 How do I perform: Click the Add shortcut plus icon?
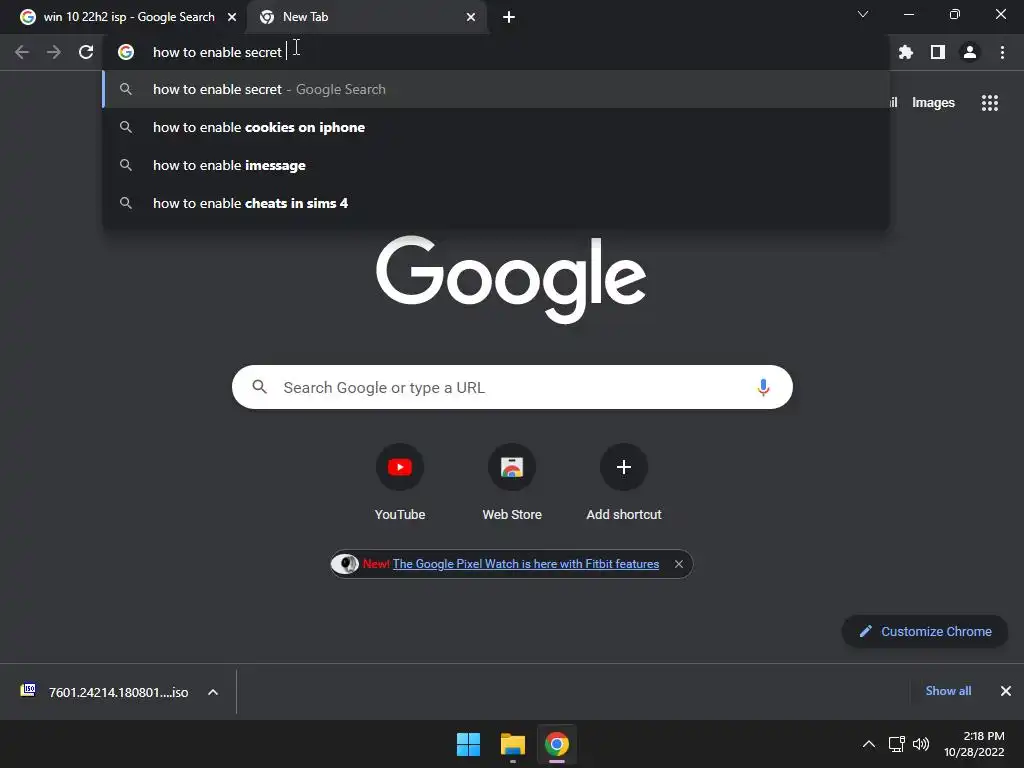point(624,467)
